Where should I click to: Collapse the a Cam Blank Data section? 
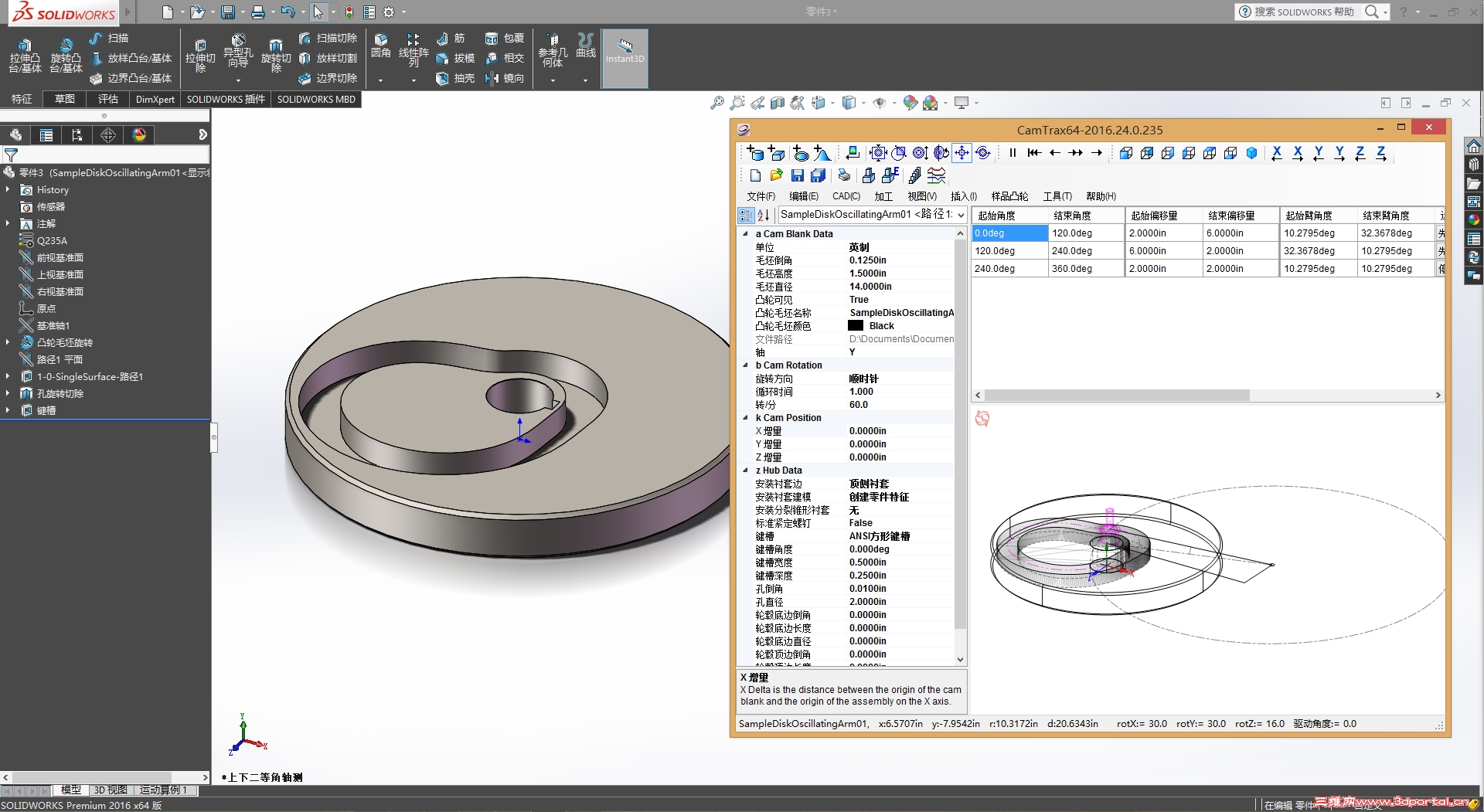point(746,233)
